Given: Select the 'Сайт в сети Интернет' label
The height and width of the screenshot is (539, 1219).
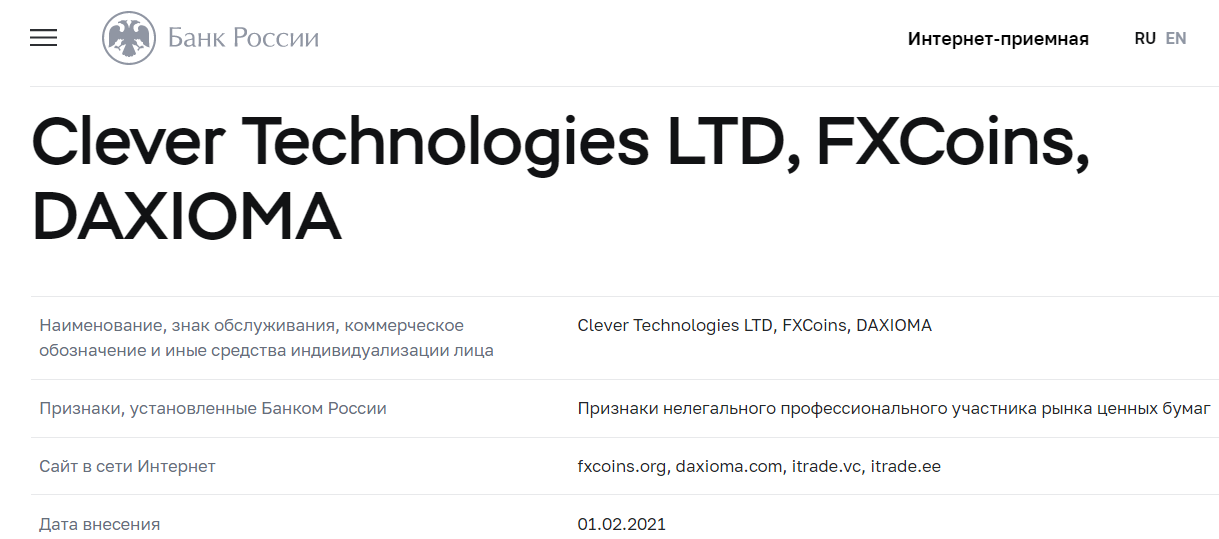Looking at the screenshot, I should pyautogui.click(x=127, y=466).
